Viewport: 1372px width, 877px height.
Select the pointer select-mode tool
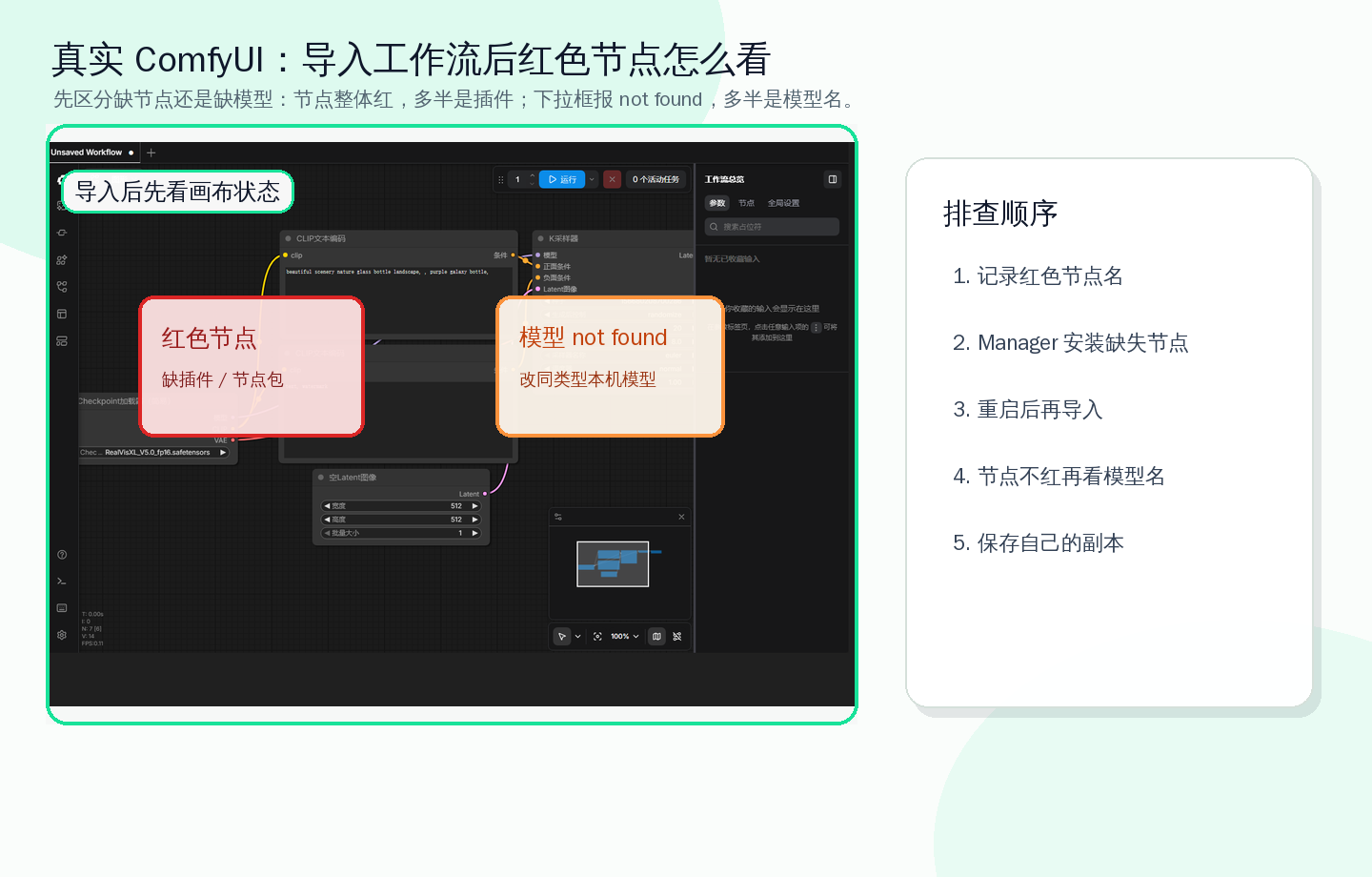click(x=562, y=637)
